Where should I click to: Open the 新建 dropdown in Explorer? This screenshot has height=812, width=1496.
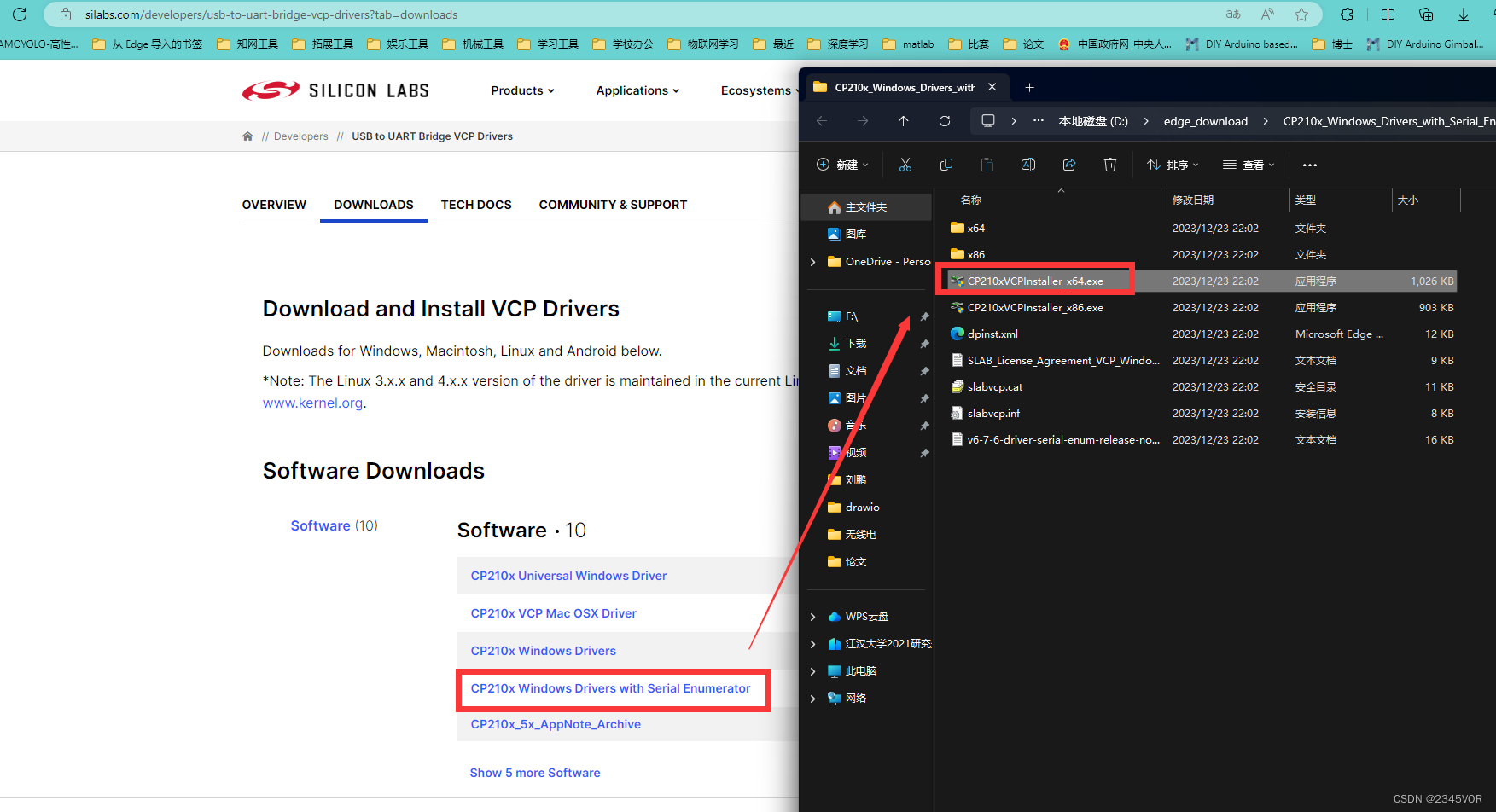(x=842, y=165)
